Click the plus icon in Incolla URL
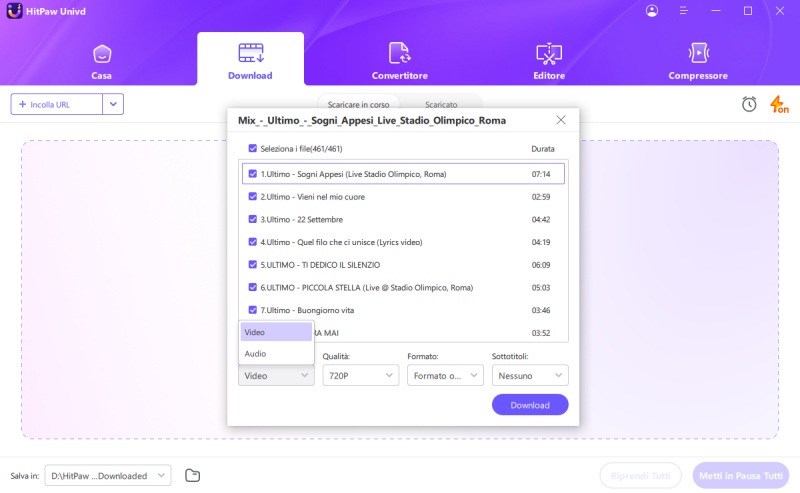This screenshot has height=493, width=800. (22, 104)
